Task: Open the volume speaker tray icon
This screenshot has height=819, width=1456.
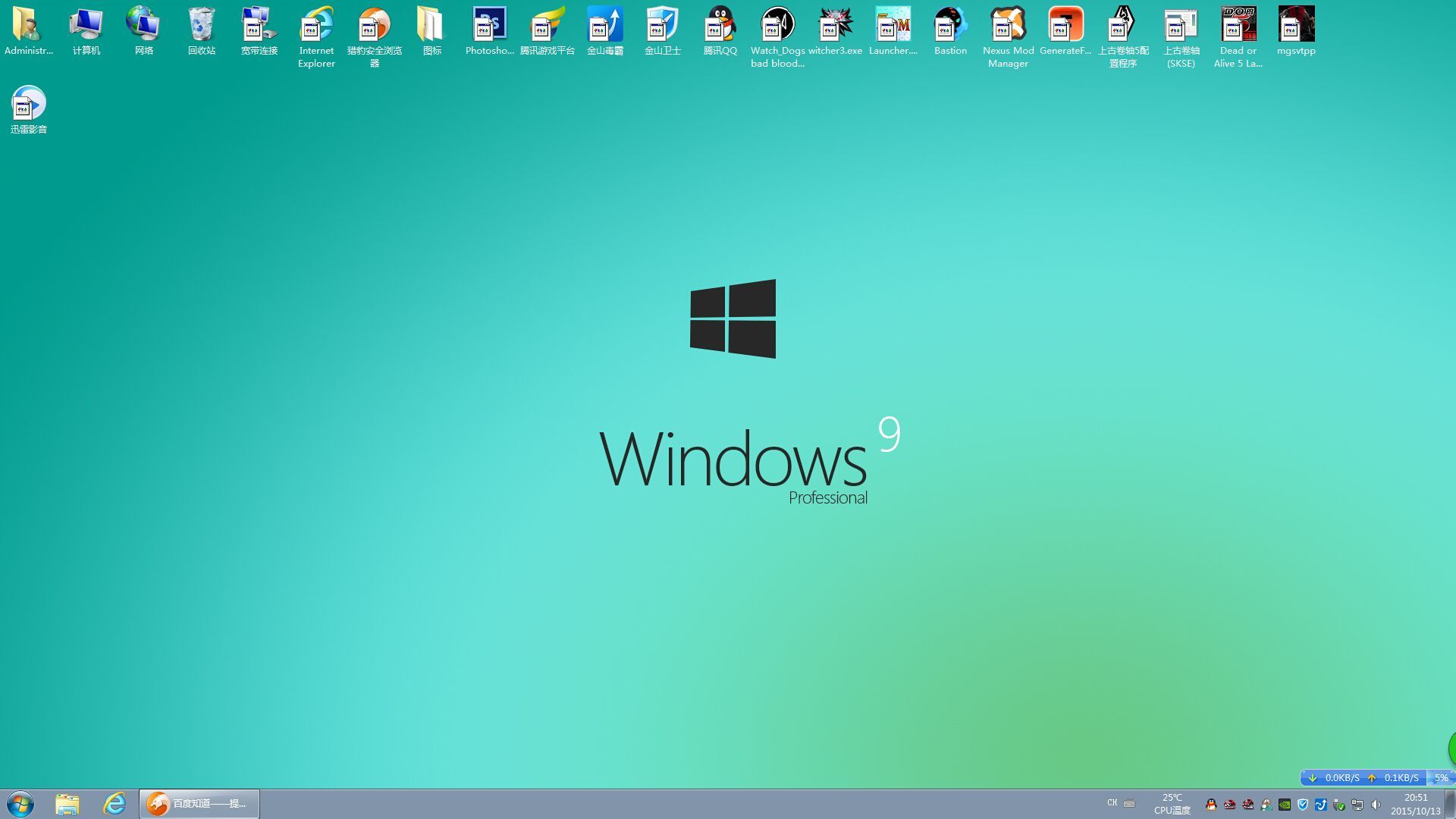Action: pos(1376,805)
